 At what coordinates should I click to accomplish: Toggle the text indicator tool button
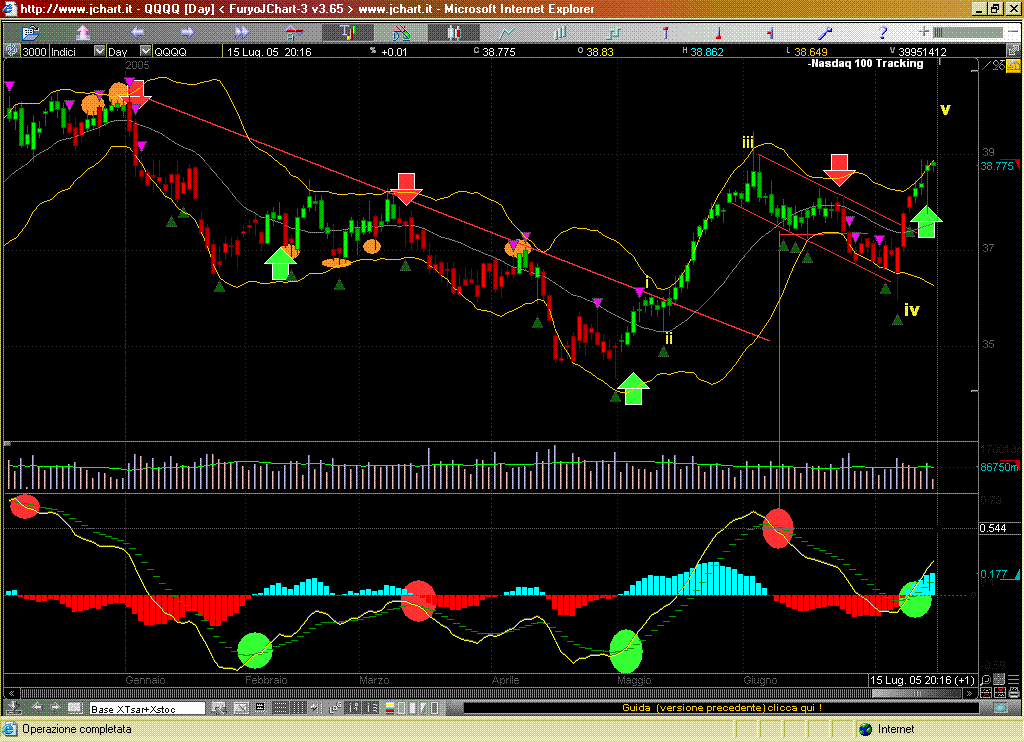tap(348, 33)
